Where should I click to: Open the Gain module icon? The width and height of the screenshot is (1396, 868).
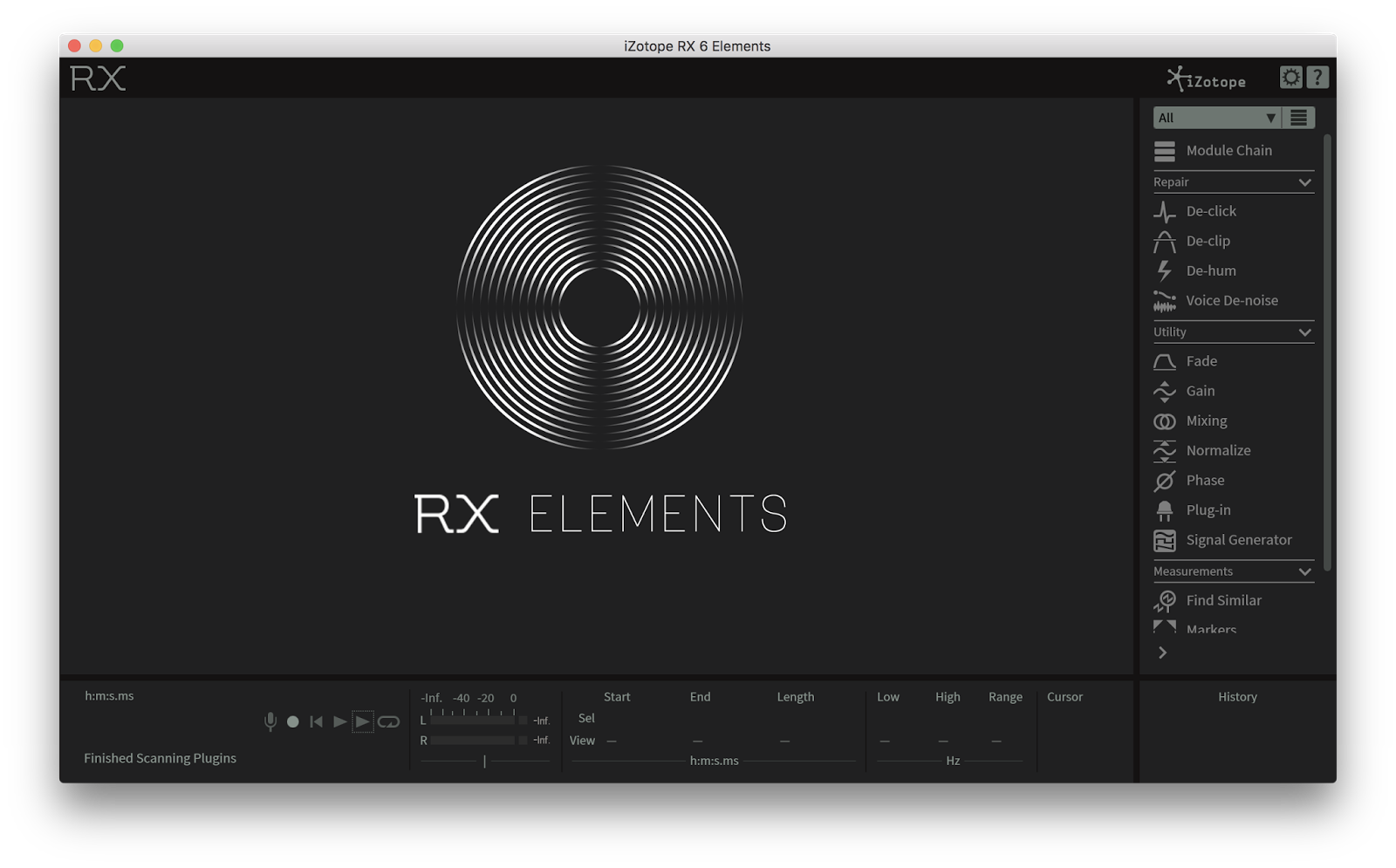1164,392
